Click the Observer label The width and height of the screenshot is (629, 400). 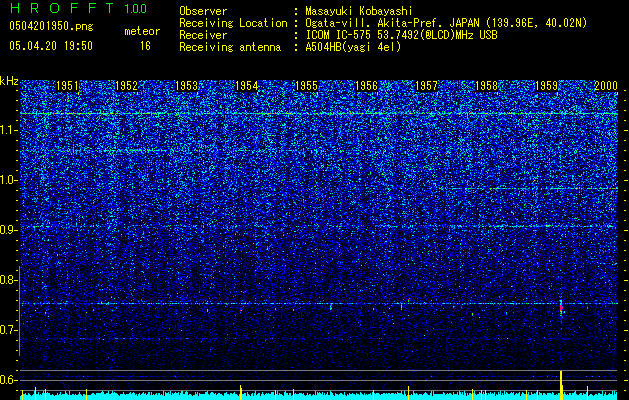click(203, 11)
